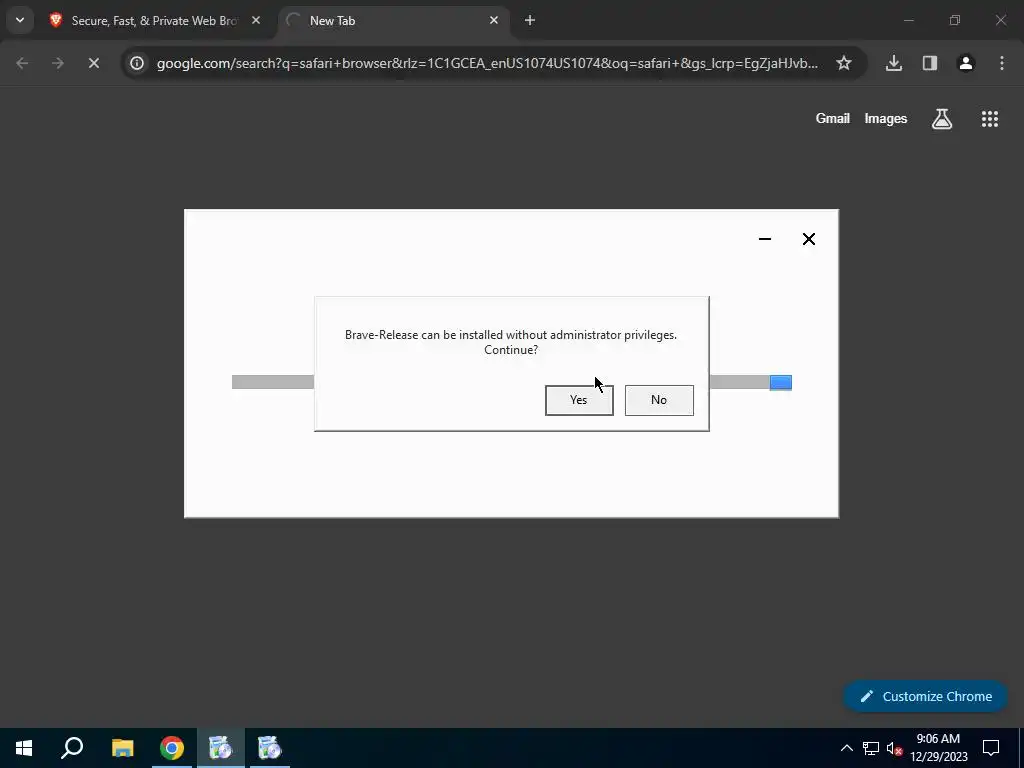Go back to the previous page
Image resolution: width=1024 pixels, height=768 pixels.
click(x=22, y=63)
